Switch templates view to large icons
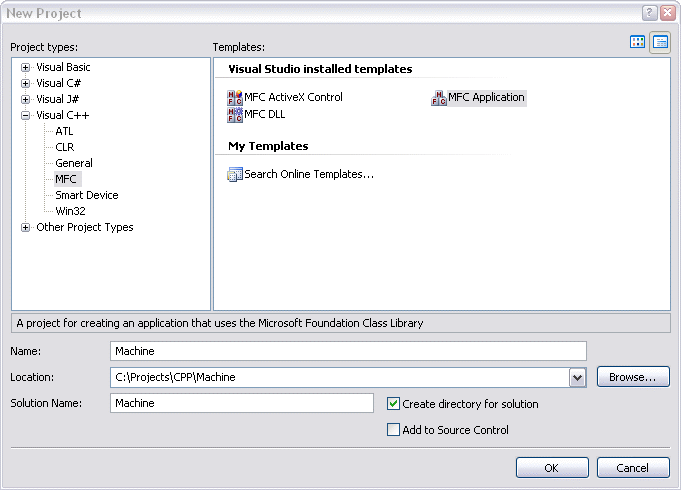681x490 pixels. (x=637, y=42)
